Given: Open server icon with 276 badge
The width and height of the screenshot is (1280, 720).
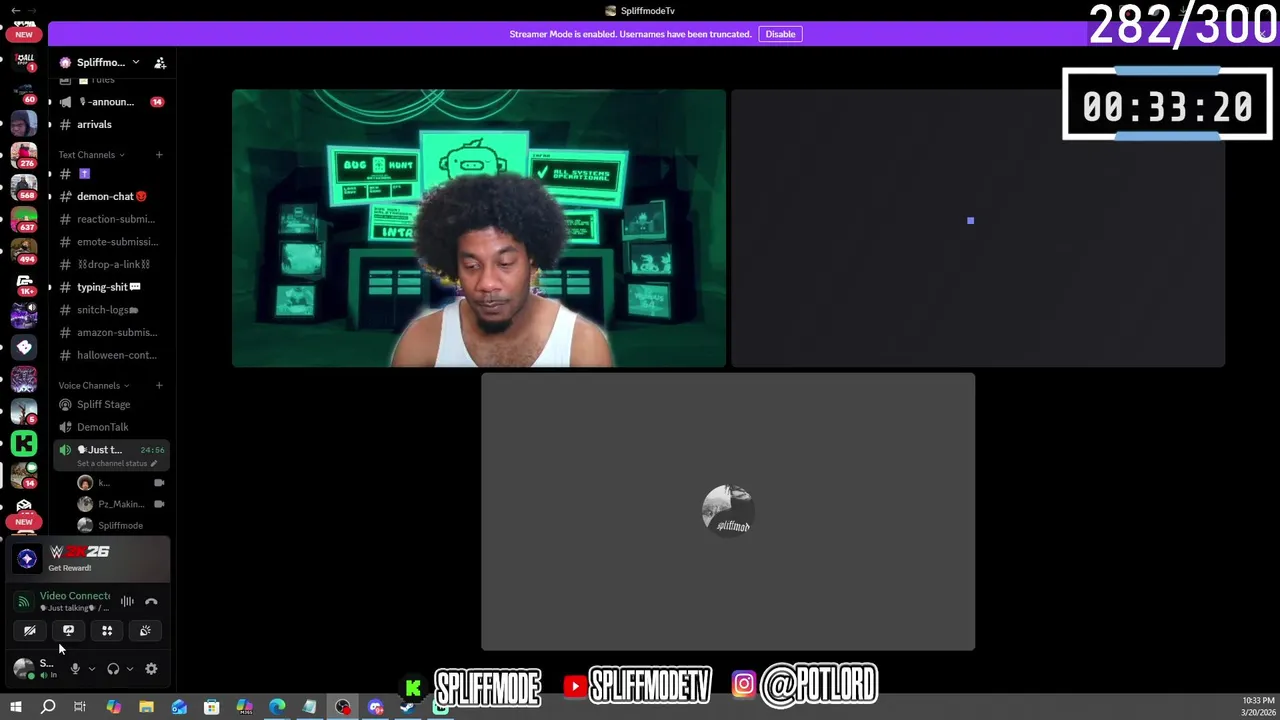Looking at the screenshot, I should pos(24,155).
